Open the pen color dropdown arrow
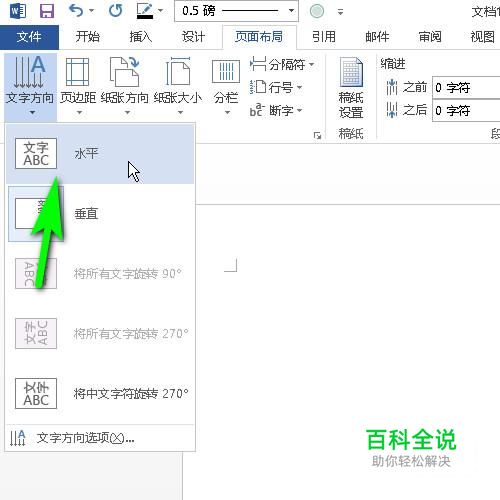 (x=160, y=11)
